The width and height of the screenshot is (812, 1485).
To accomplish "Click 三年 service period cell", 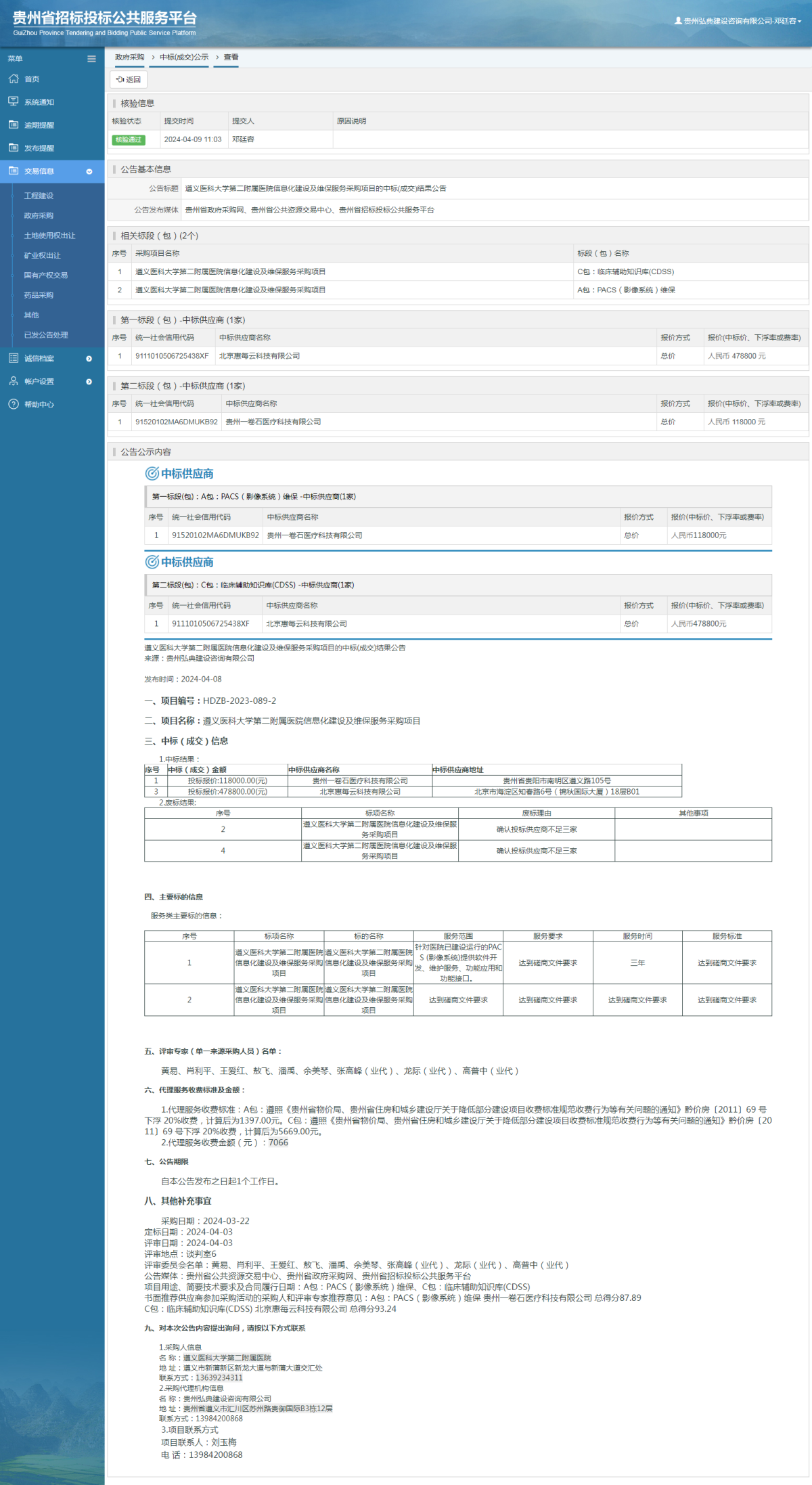I will [637, 962].
